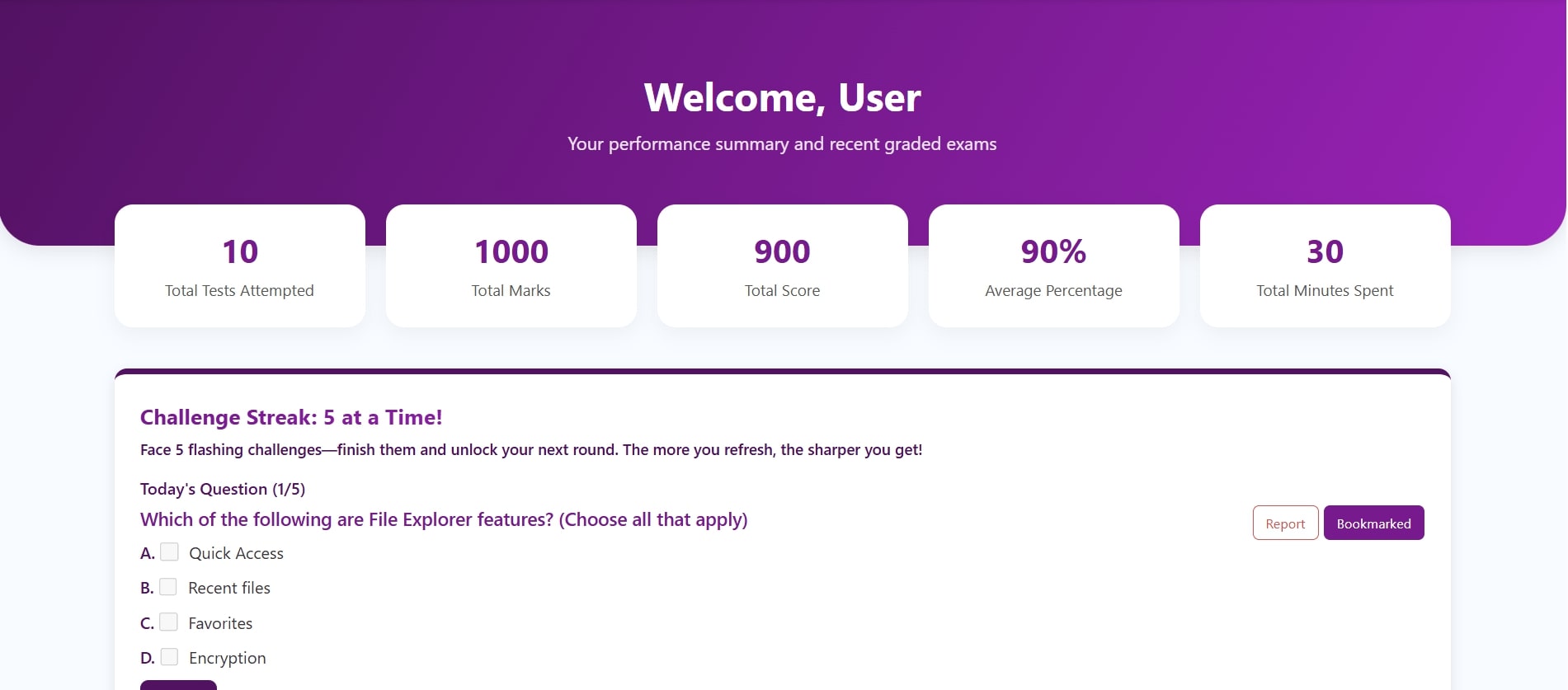Check the Quick Access option checkbox
Screen dimensions: 1568x690
[169, 552]
